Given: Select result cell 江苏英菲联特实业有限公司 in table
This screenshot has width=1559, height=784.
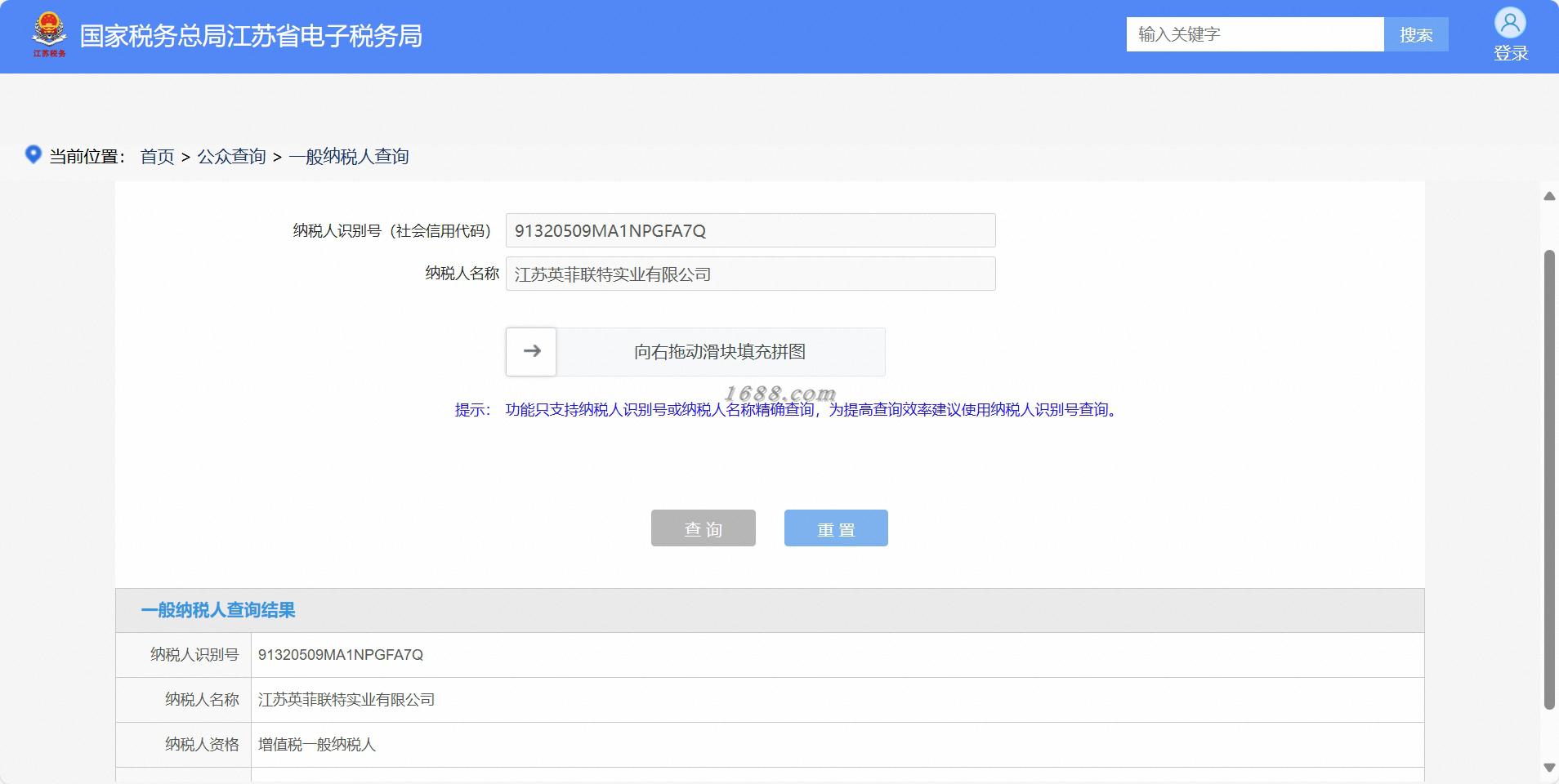Looking at the screenshot, I should 346,700.
